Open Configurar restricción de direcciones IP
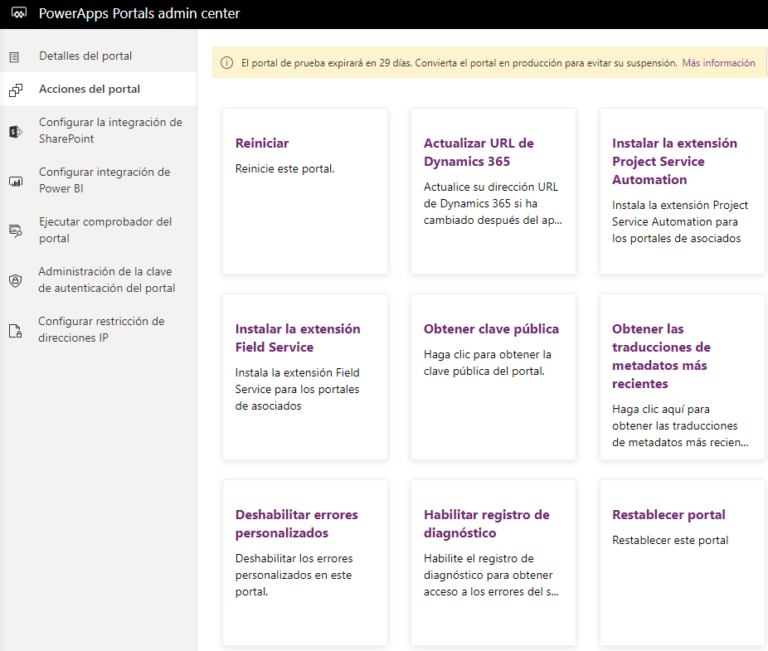The width and height of the screenshot is (768, 651). pos(98,330)
